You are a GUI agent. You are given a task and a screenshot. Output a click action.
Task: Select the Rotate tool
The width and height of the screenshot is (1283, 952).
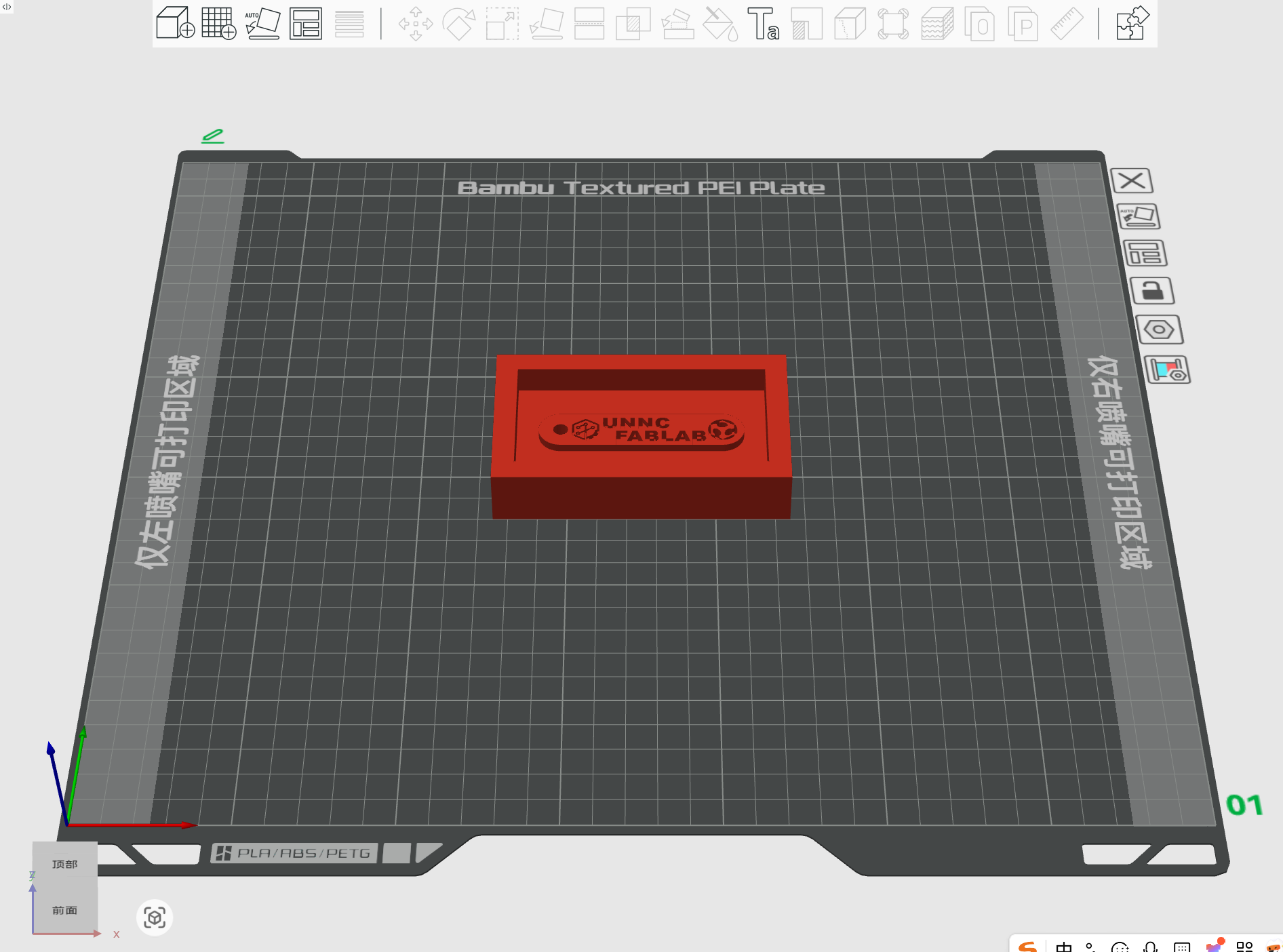click(459, 24)
